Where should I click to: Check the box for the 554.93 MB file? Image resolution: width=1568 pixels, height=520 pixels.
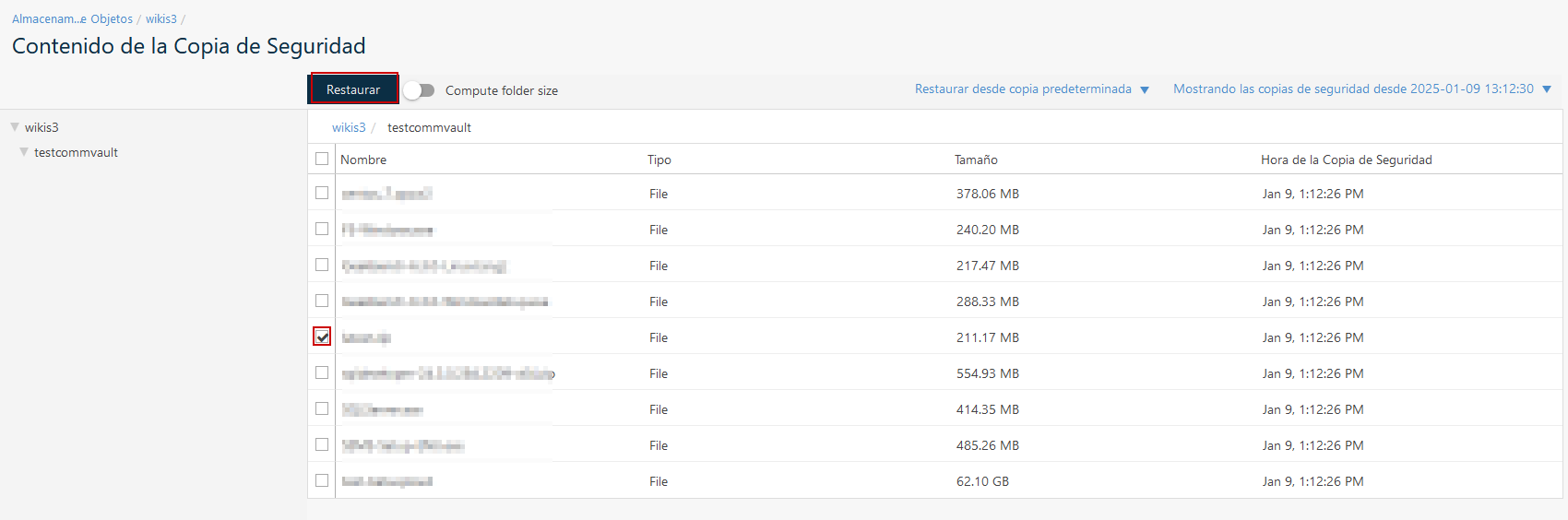[x=322, y=372]
